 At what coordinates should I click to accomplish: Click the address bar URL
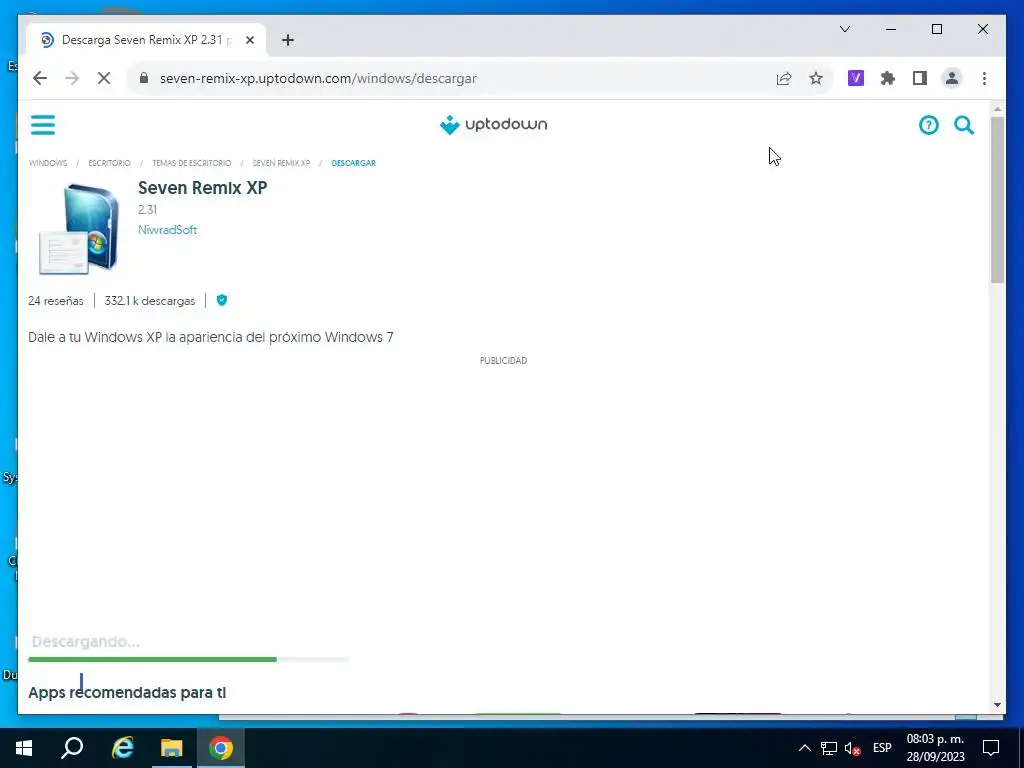coord(318,78)
